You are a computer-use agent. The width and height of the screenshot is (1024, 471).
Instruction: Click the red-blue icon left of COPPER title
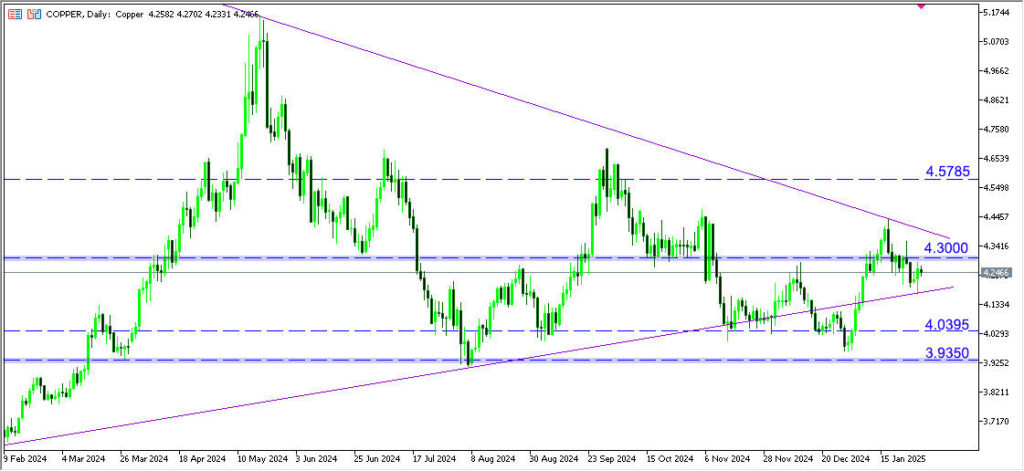click(x=32, y=15)
